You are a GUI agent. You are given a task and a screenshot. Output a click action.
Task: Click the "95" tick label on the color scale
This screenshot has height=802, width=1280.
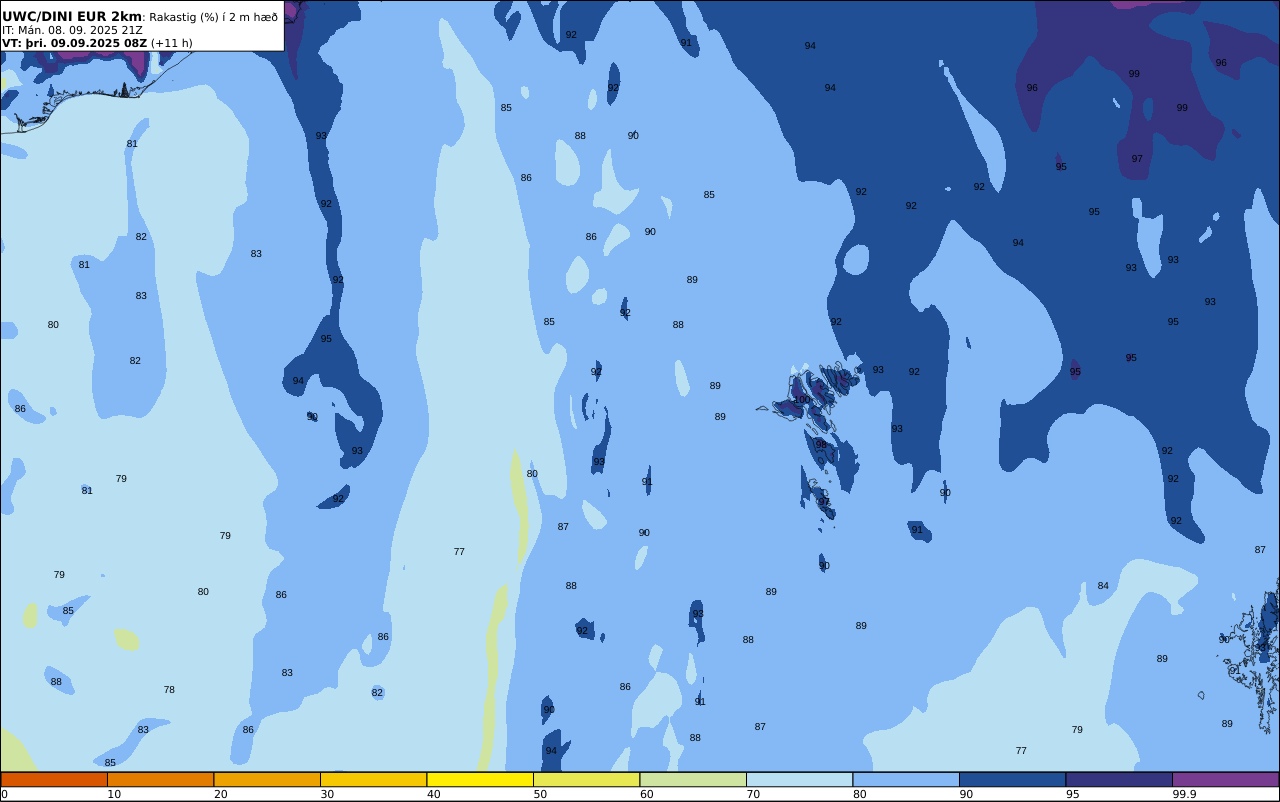click(x=1072, y=794)
